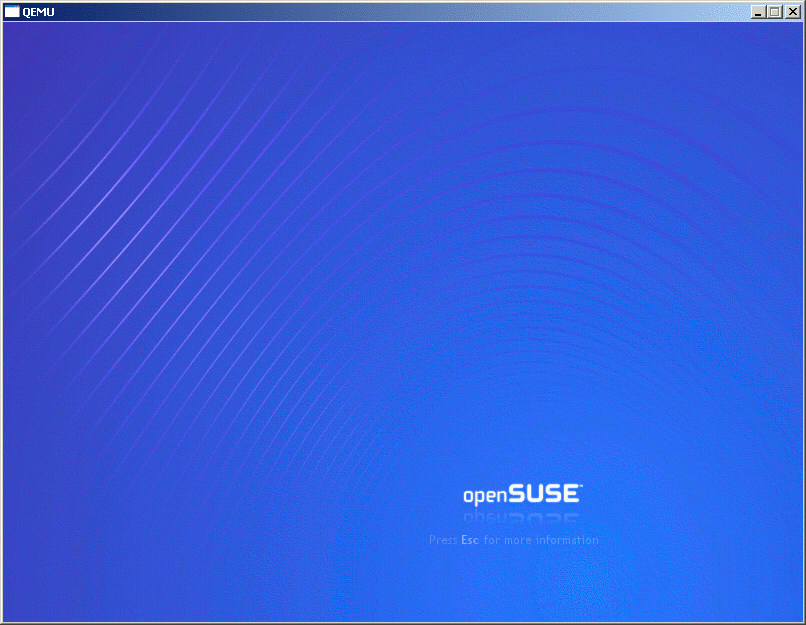This screenshot has width=806, height=625.
Task: Click the word "information" in the hint
Action: (567, 540)
